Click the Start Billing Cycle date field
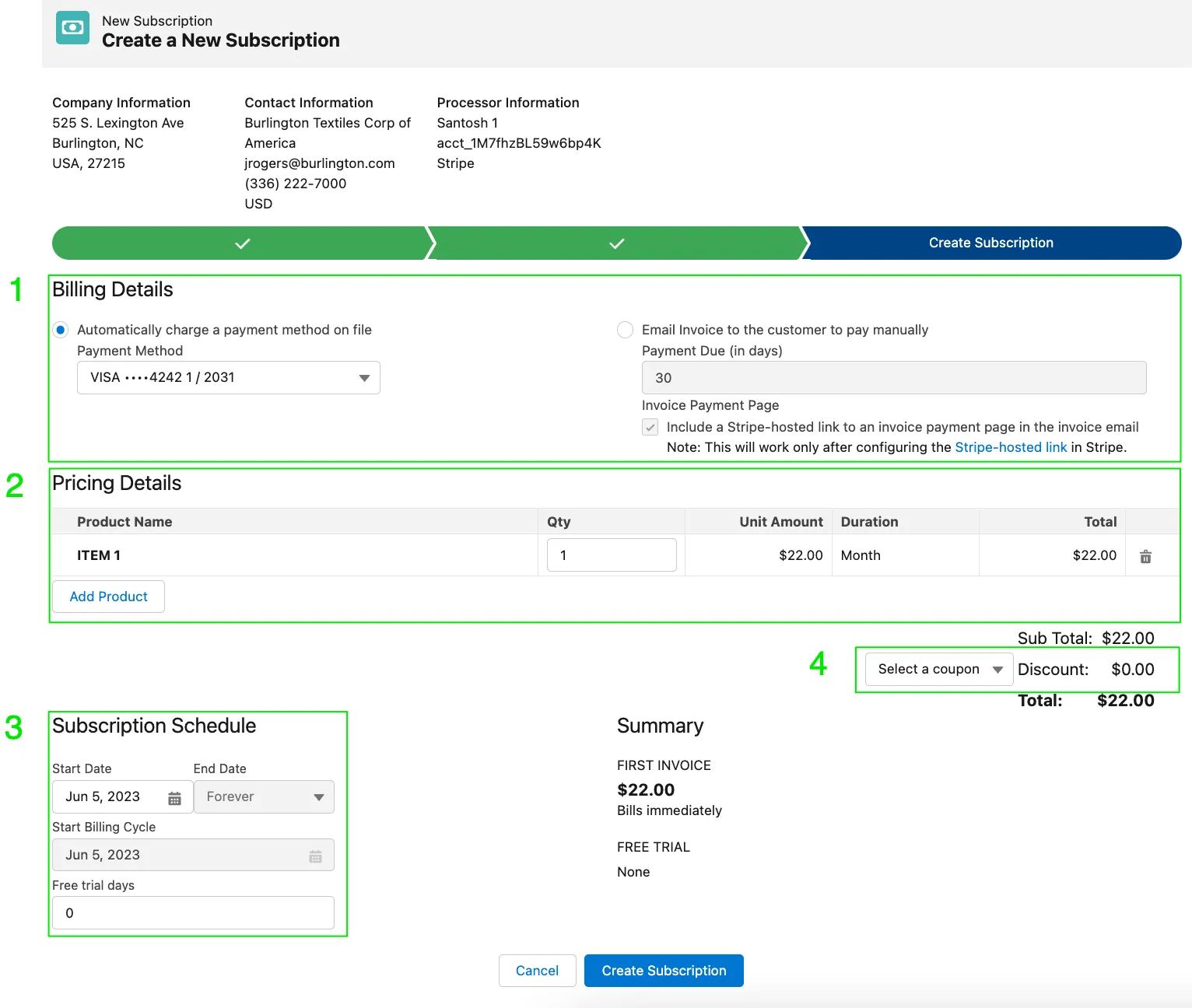This screenshot has height=1008, width=1192. point(193,855)
